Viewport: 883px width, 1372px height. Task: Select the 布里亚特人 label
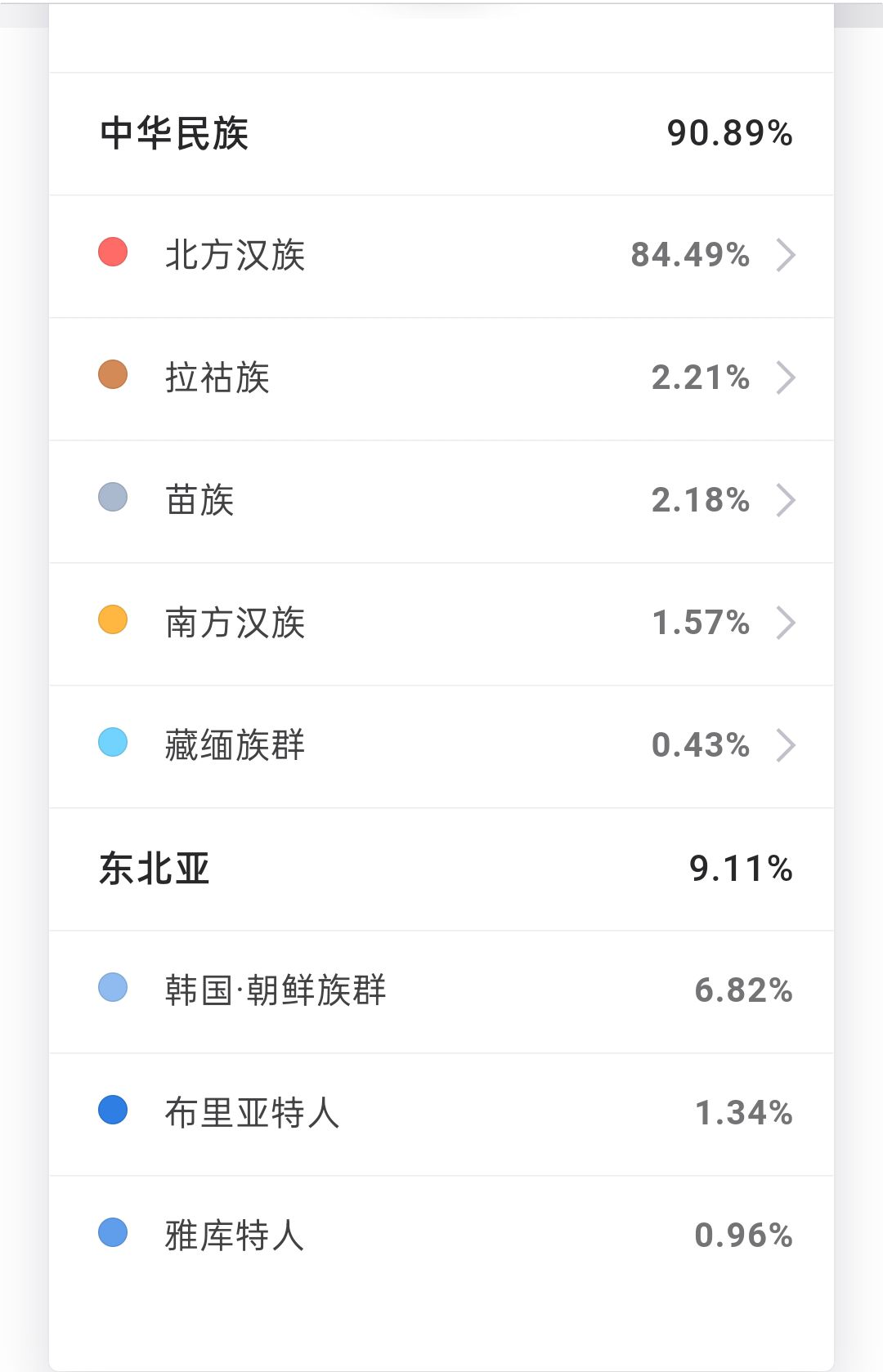[x=252, y=1113]
